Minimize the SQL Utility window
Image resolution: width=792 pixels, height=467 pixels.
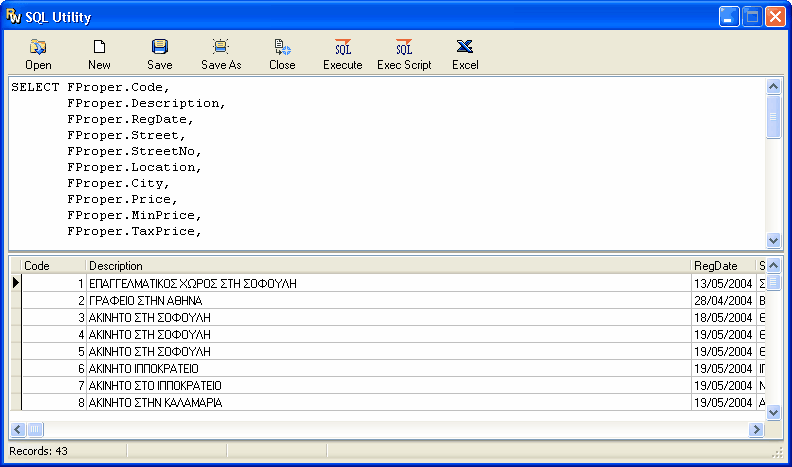729,17
